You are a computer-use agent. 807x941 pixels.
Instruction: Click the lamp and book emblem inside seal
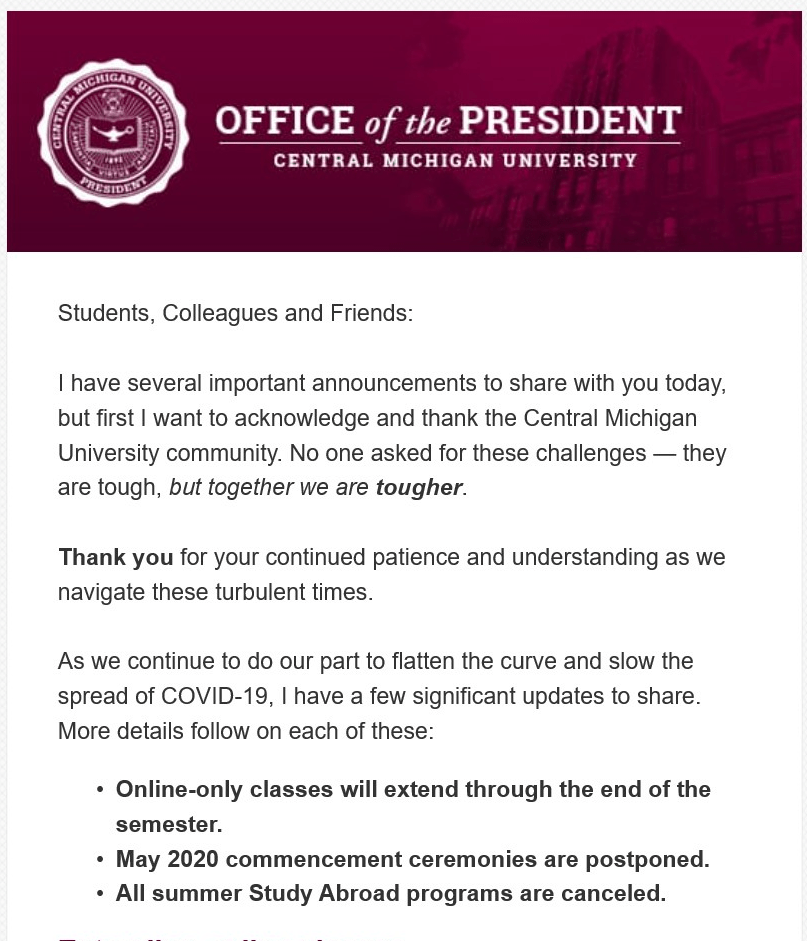pyautogui.click(x=112, y=132)
